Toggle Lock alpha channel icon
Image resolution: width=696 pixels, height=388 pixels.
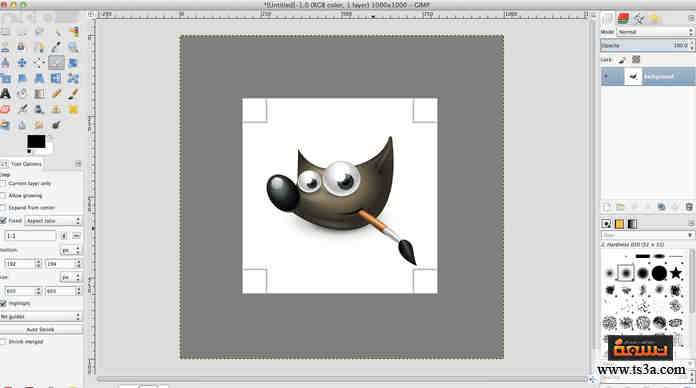(x=636, y=59)
